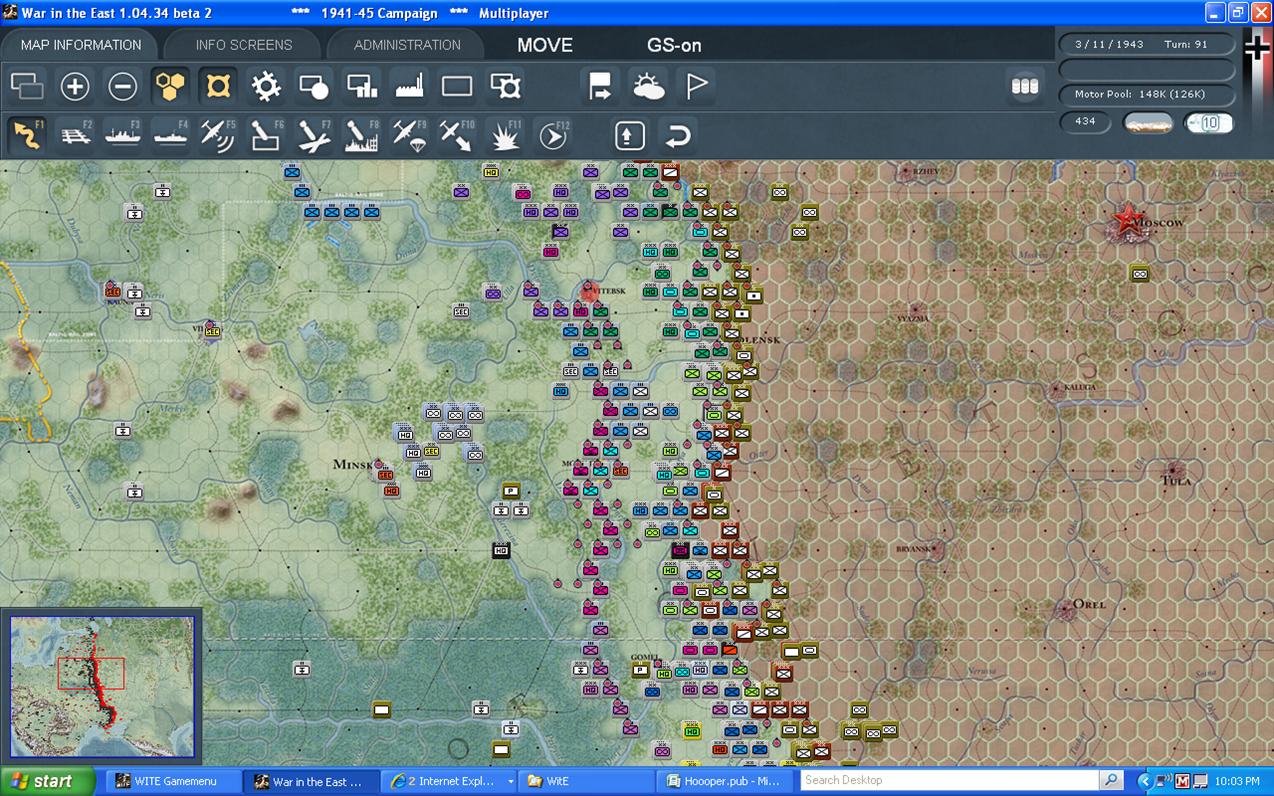Click the desktop search magnifier button
Screen dimensions: 1274x796
1111,781
